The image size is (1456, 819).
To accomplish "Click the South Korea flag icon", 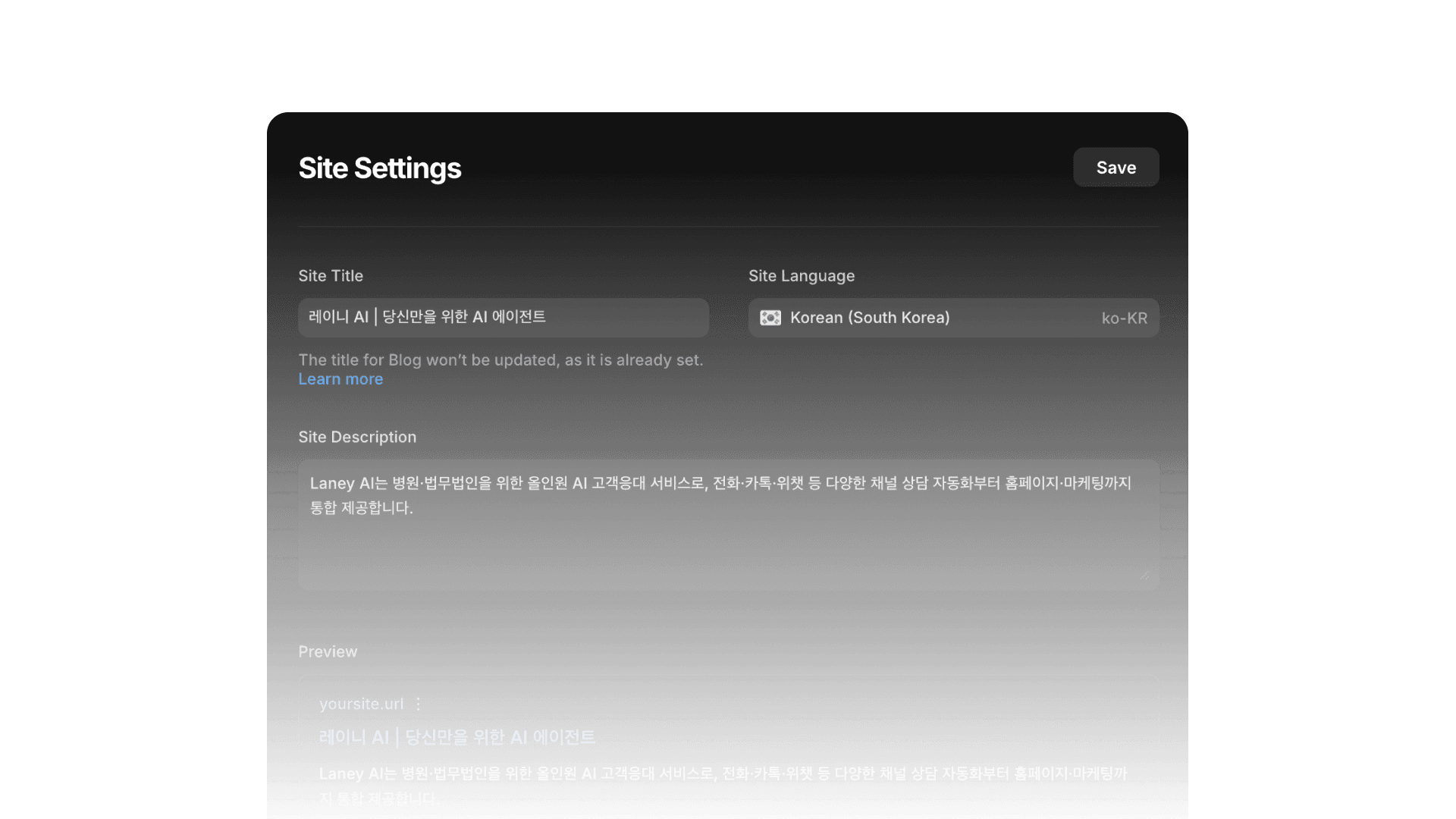I will (x=770, y=318).
